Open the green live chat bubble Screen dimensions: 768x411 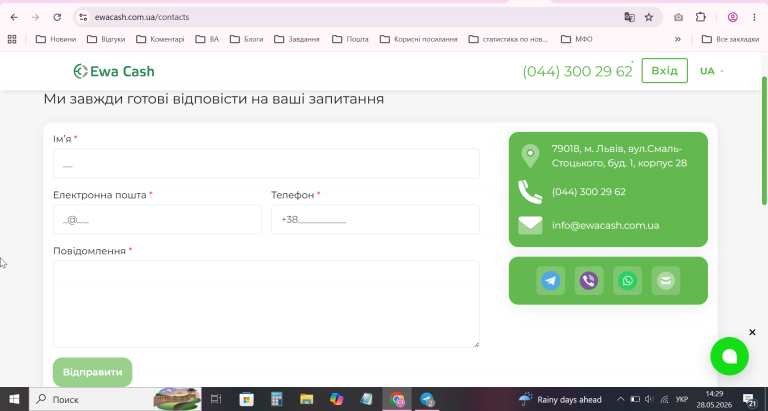pos(729,356)
